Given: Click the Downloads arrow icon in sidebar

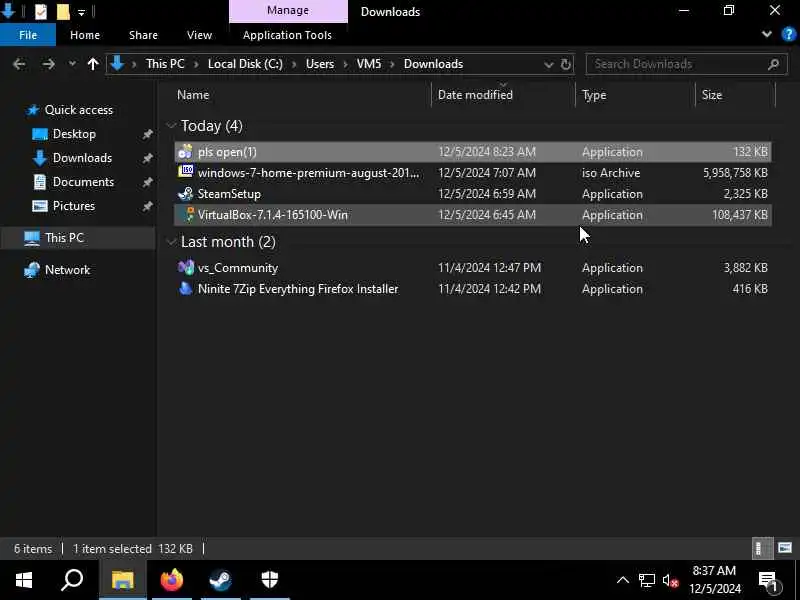Looking at the screenshot, I should (40, 158).
